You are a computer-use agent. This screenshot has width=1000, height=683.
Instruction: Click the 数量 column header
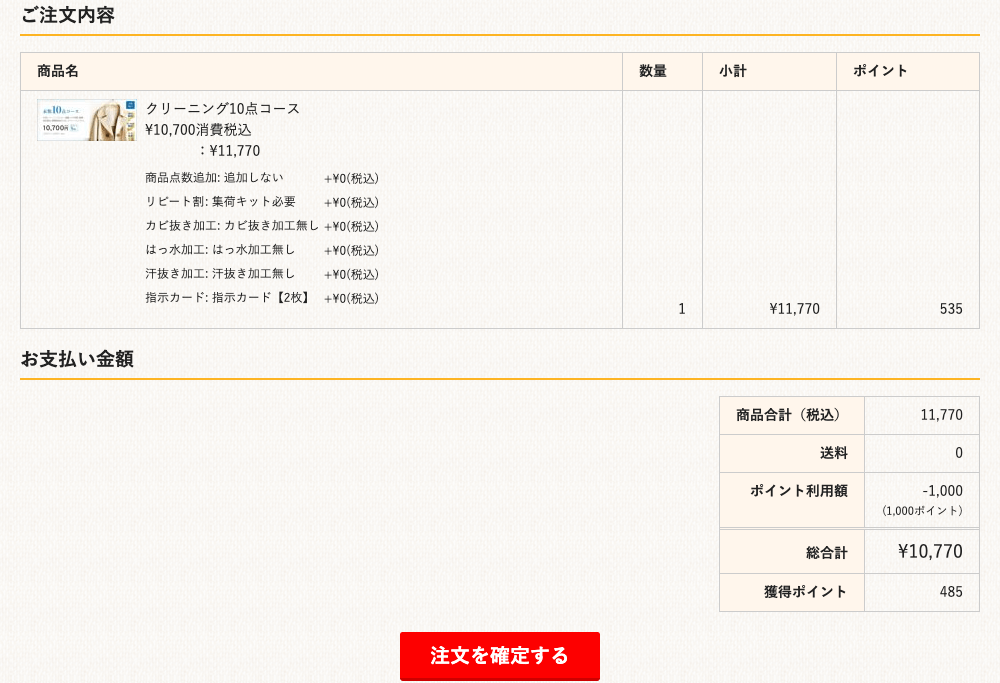(653, 71)
